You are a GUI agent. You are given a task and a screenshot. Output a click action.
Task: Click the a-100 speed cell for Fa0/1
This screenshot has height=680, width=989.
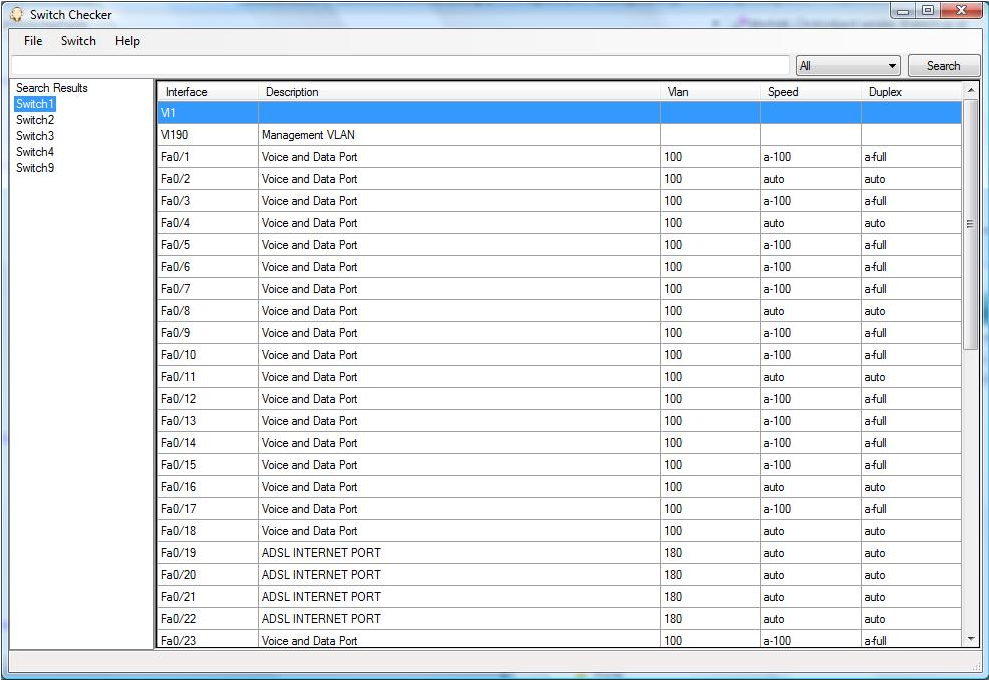[811, 157]
